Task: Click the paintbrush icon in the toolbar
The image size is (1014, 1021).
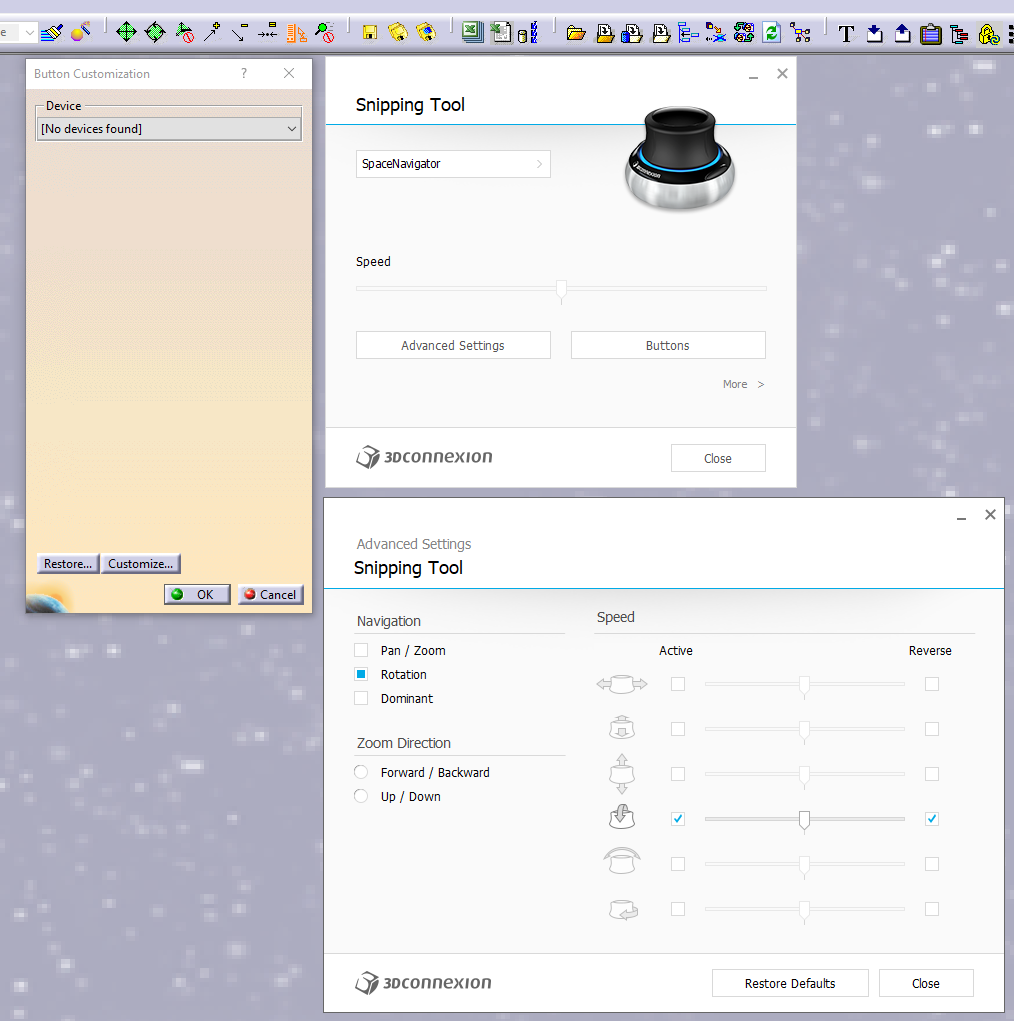Action: [x=51, y=32]
